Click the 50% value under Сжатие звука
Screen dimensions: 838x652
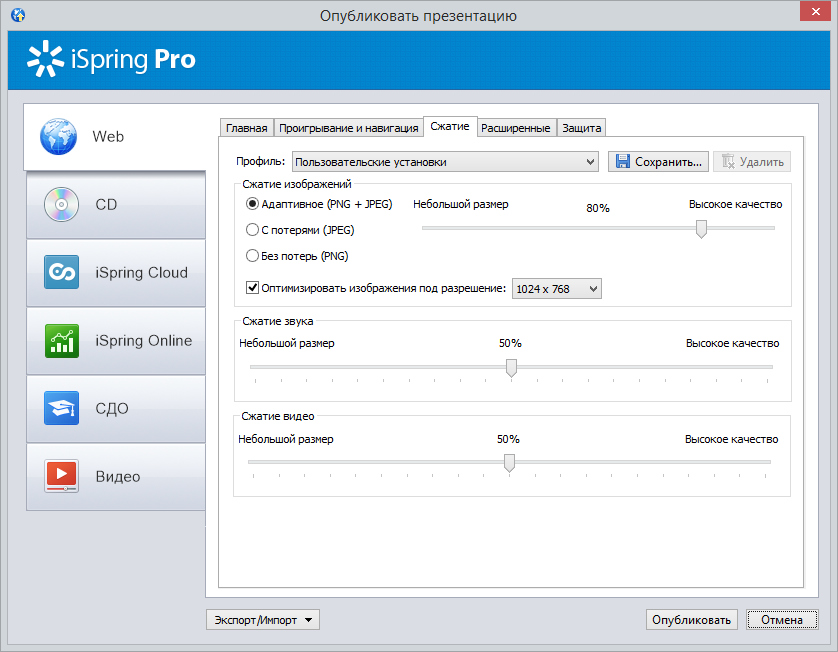point(510,343)
